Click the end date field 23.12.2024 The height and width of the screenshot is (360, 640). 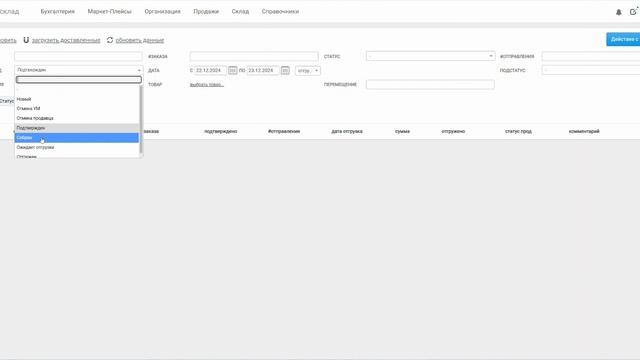coord(263,71)
